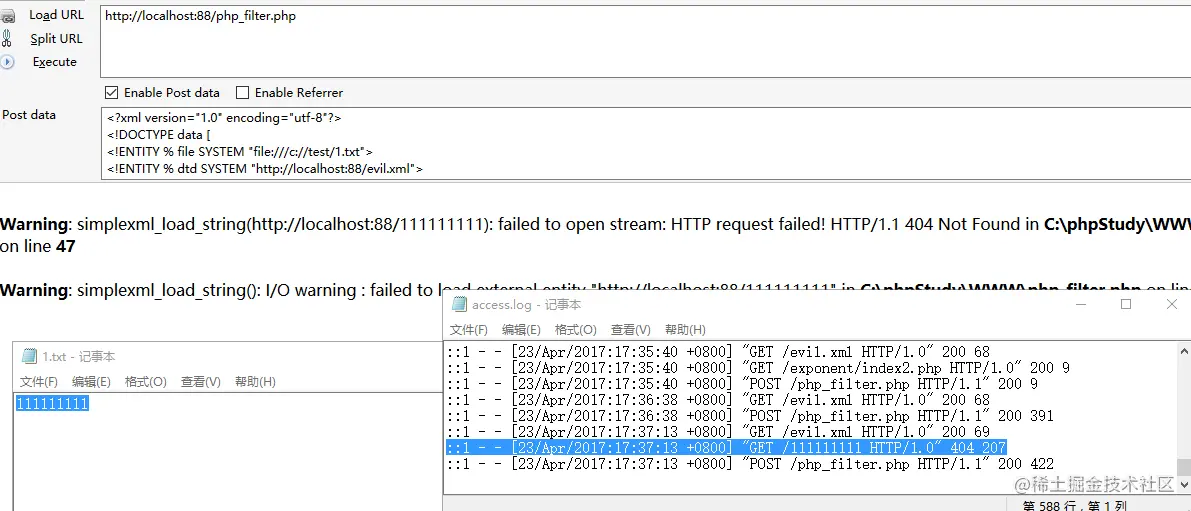Image resolution: width=1191 pixels, height=511 pixels.
Task: Click the access.log vertical scrollbar thumb
Action: 1184,467
